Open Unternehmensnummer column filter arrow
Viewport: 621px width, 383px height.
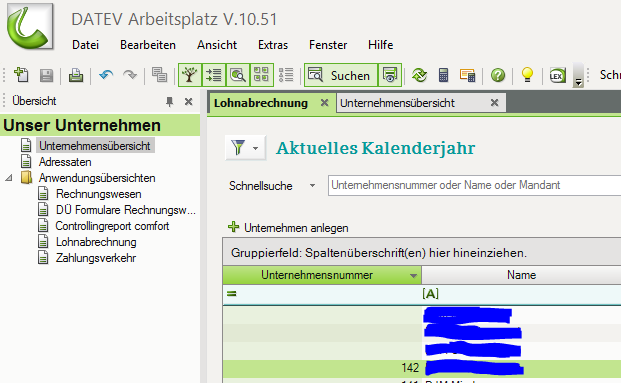coord(413,276)
